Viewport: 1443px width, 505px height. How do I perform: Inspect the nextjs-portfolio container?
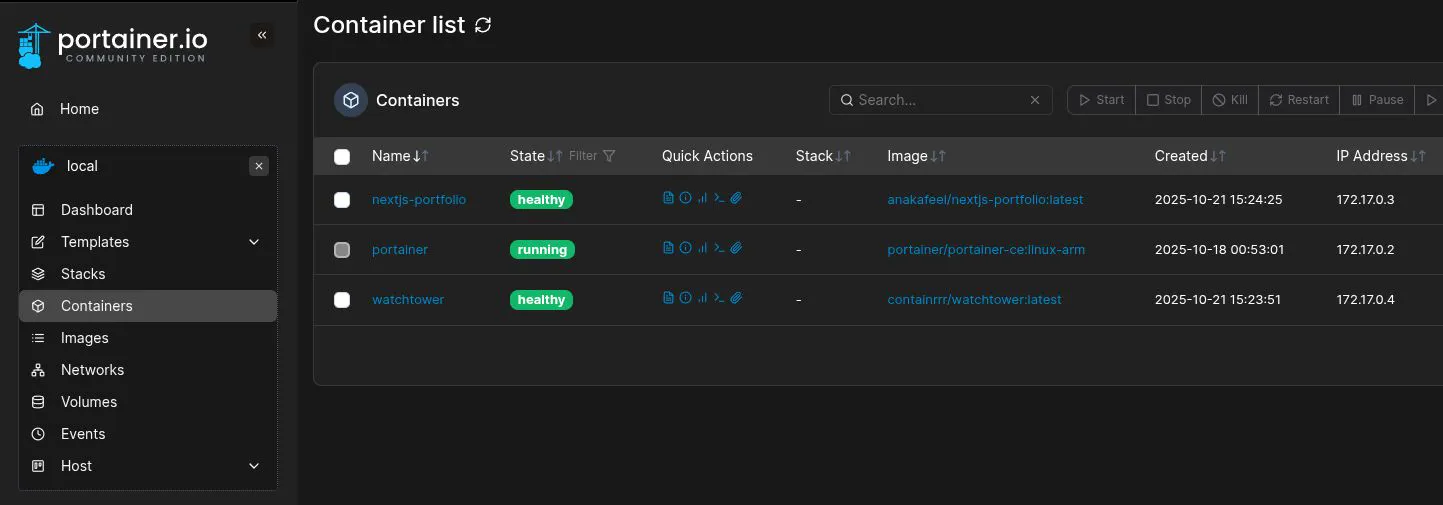[685, 198]
